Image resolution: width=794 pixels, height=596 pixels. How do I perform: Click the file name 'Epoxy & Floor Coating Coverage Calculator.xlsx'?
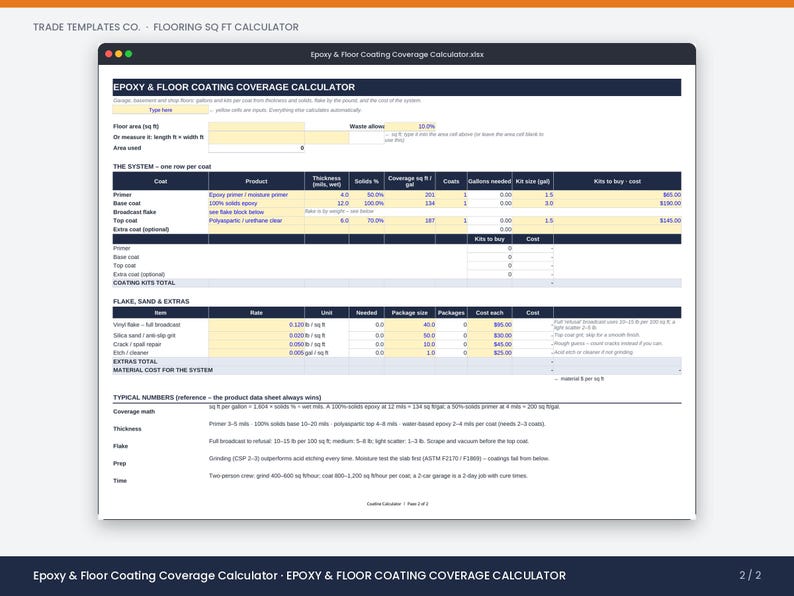pos(397,54)
